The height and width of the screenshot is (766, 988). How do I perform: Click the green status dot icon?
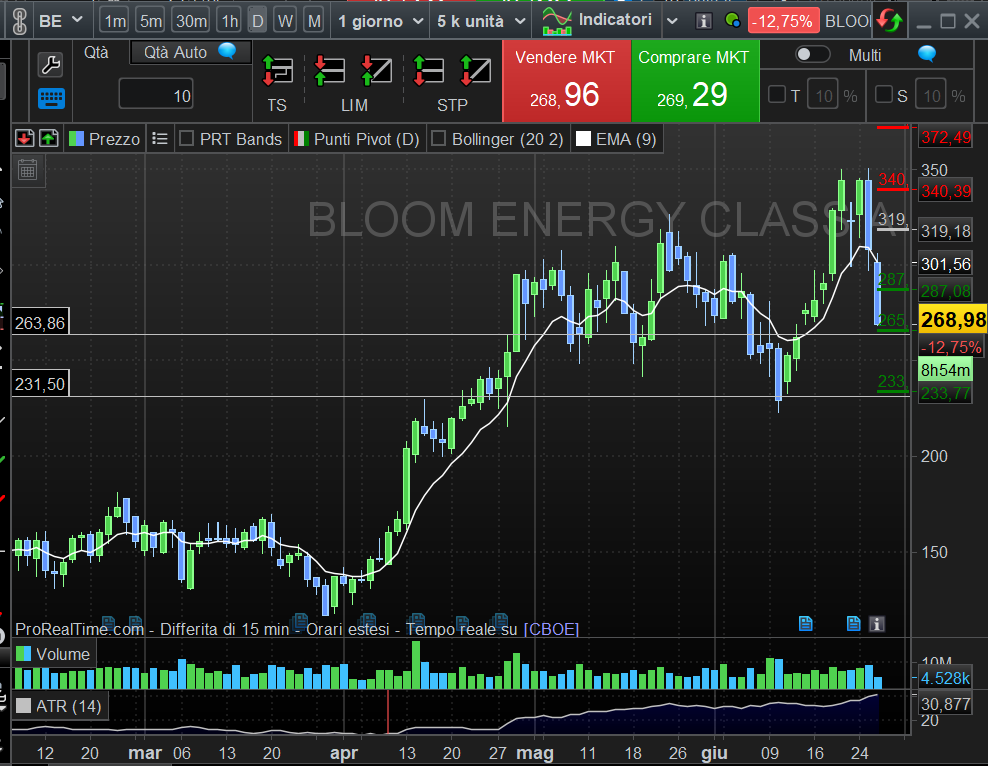click(x=732, y=21)
